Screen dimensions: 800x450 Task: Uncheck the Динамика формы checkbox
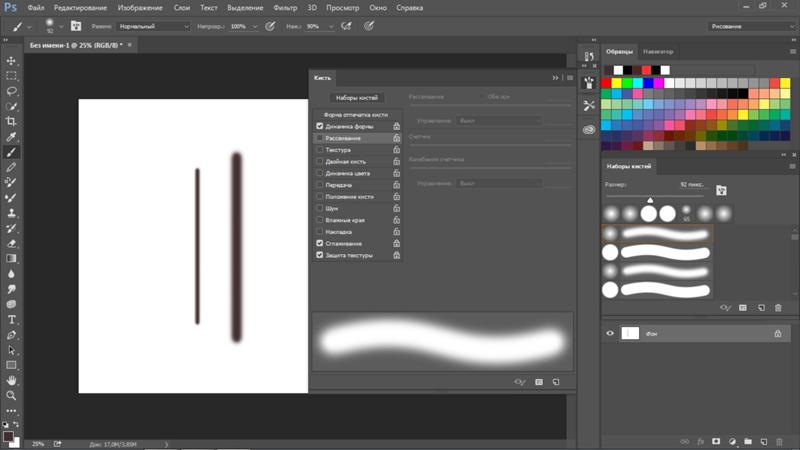319,126
